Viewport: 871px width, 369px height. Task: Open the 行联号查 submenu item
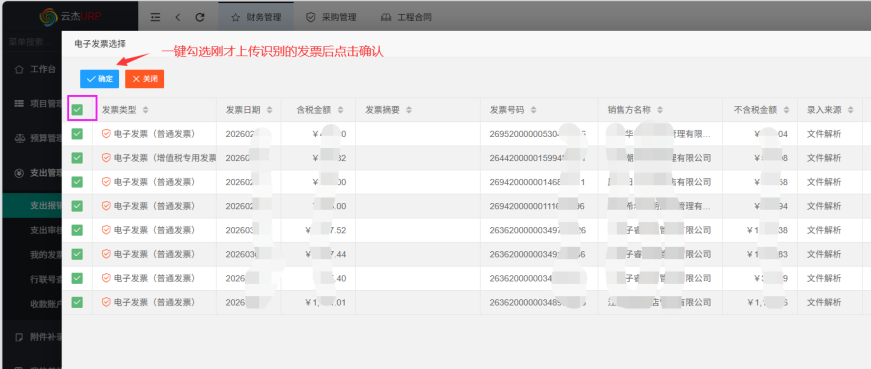[x=31, y=279]
